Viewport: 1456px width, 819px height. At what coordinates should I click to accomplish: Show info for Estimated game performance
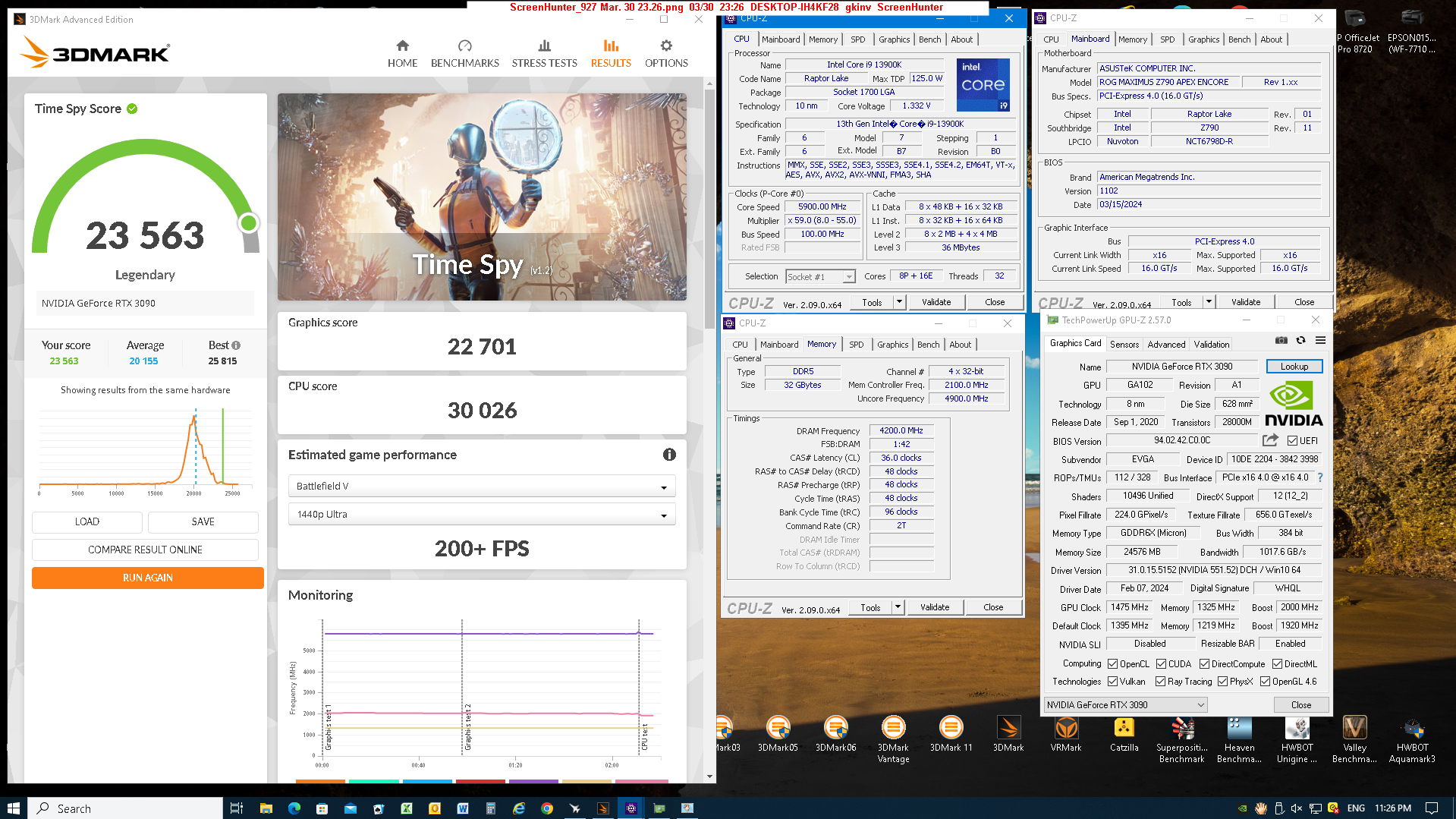(x=669, y=455)
